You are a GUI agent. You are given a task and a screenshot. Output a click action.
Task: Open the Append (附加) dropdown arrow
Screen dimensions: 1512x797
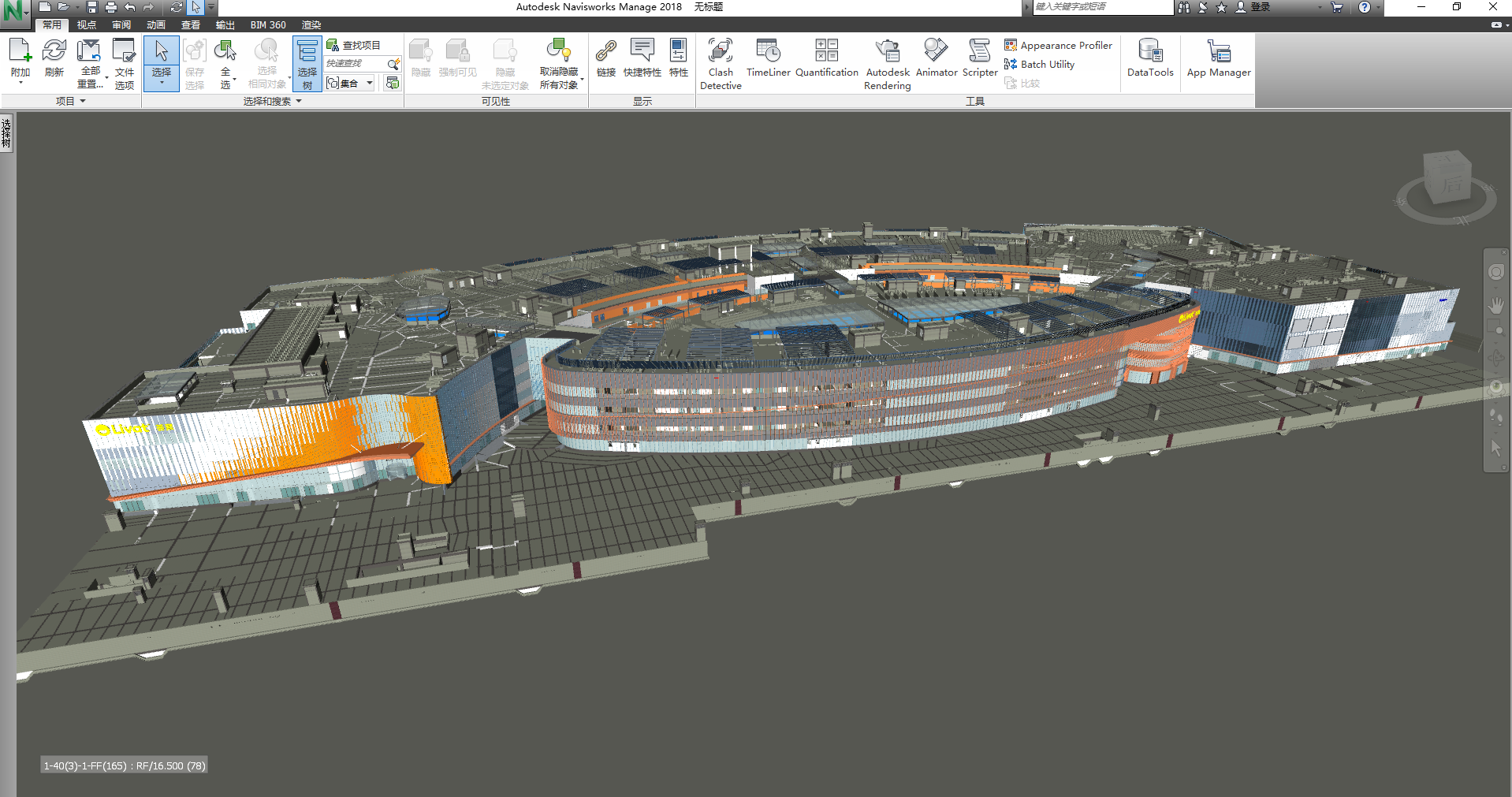[20, 83]
